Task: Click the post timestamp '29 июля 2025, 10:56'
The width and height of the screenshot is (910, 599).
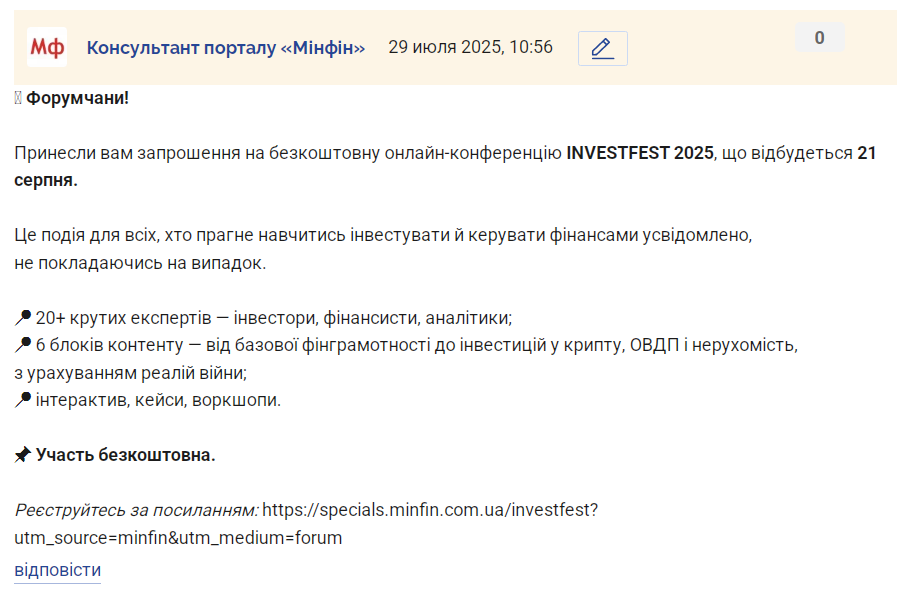Action: [x=470, y=47]
